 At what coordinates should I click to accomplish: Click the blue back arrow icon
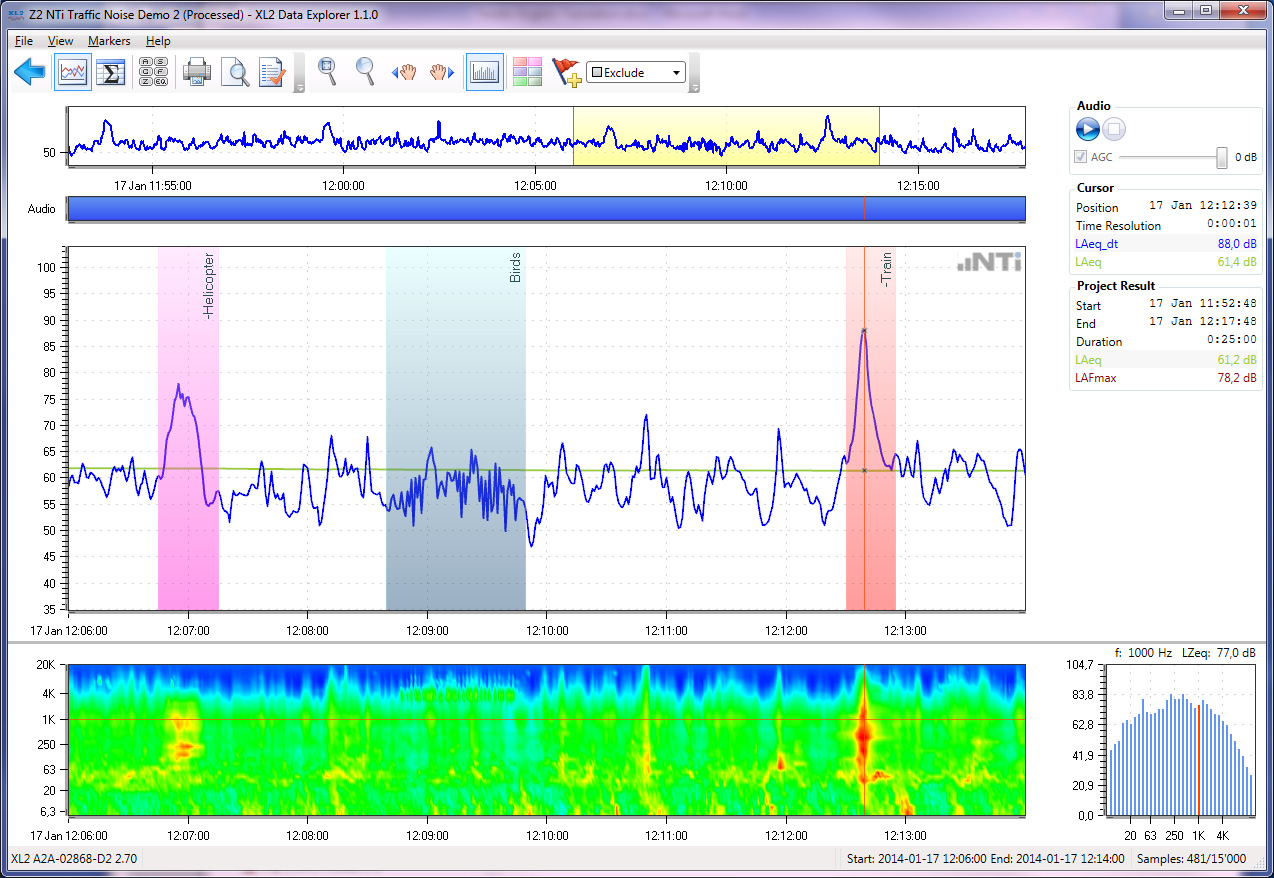click(30, 72)
